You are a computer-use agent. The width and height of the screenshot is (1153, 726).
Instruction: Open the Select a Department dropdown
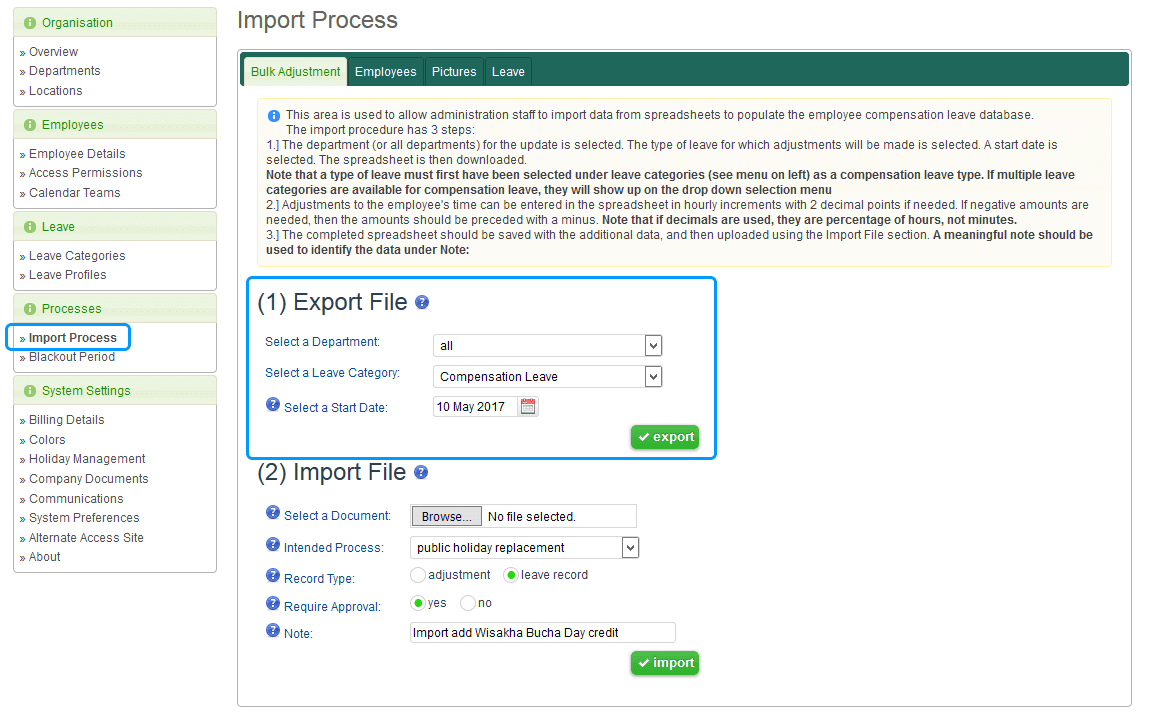click(x=548, y=346)
